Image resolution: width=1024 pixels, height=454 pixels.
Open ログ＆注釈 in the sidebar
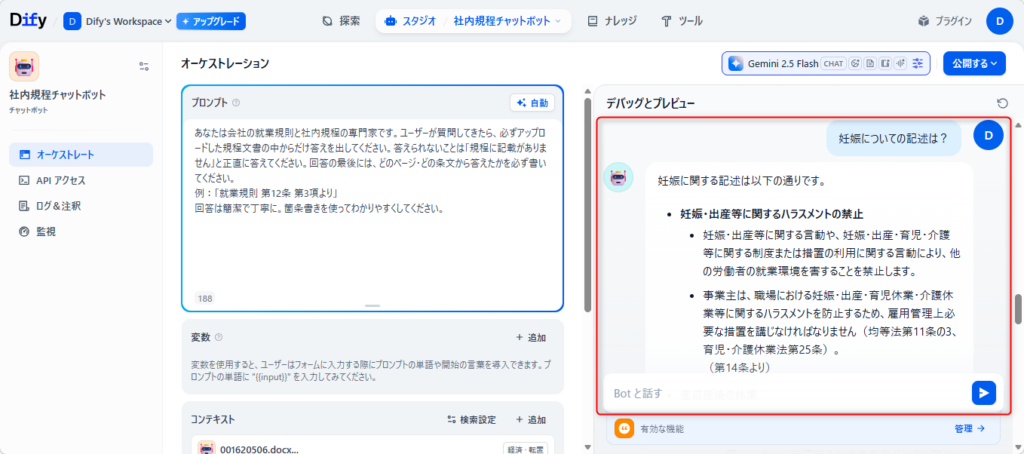58,206
